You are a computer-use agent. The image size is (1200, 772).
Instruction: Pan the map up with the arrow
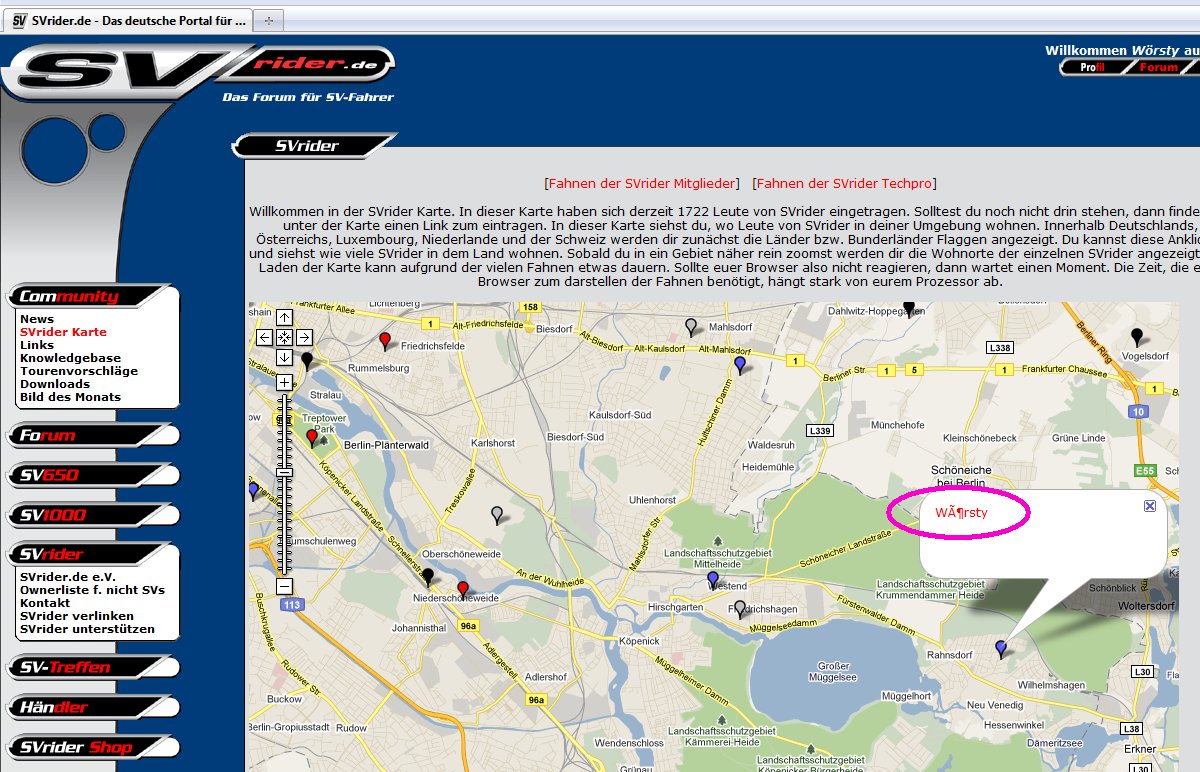pos(284,318)
